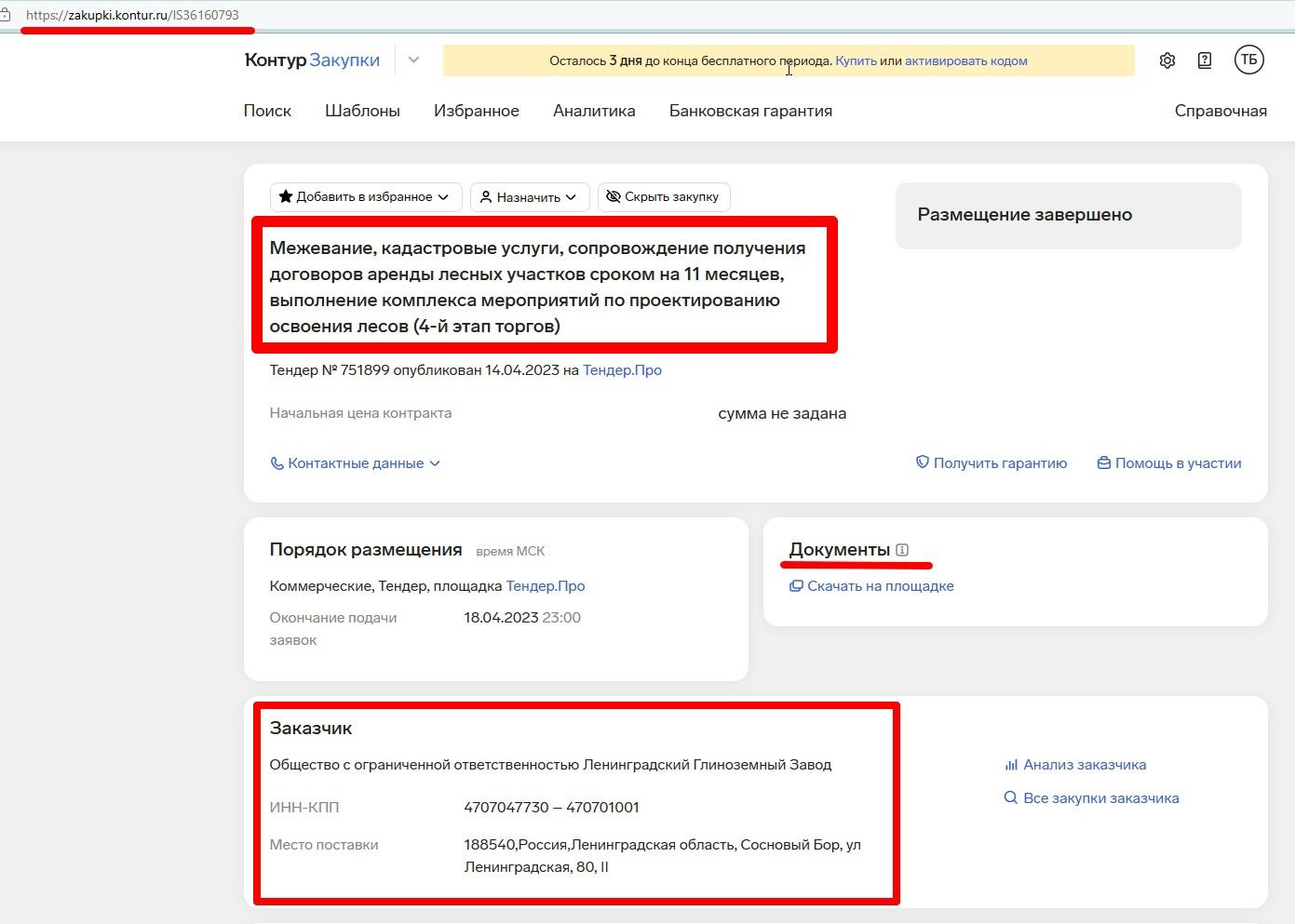Open the Тендер.Про link near tender number
This screenshot has width=1295, height=924.
pyautogui.click(x=622, y=370)
